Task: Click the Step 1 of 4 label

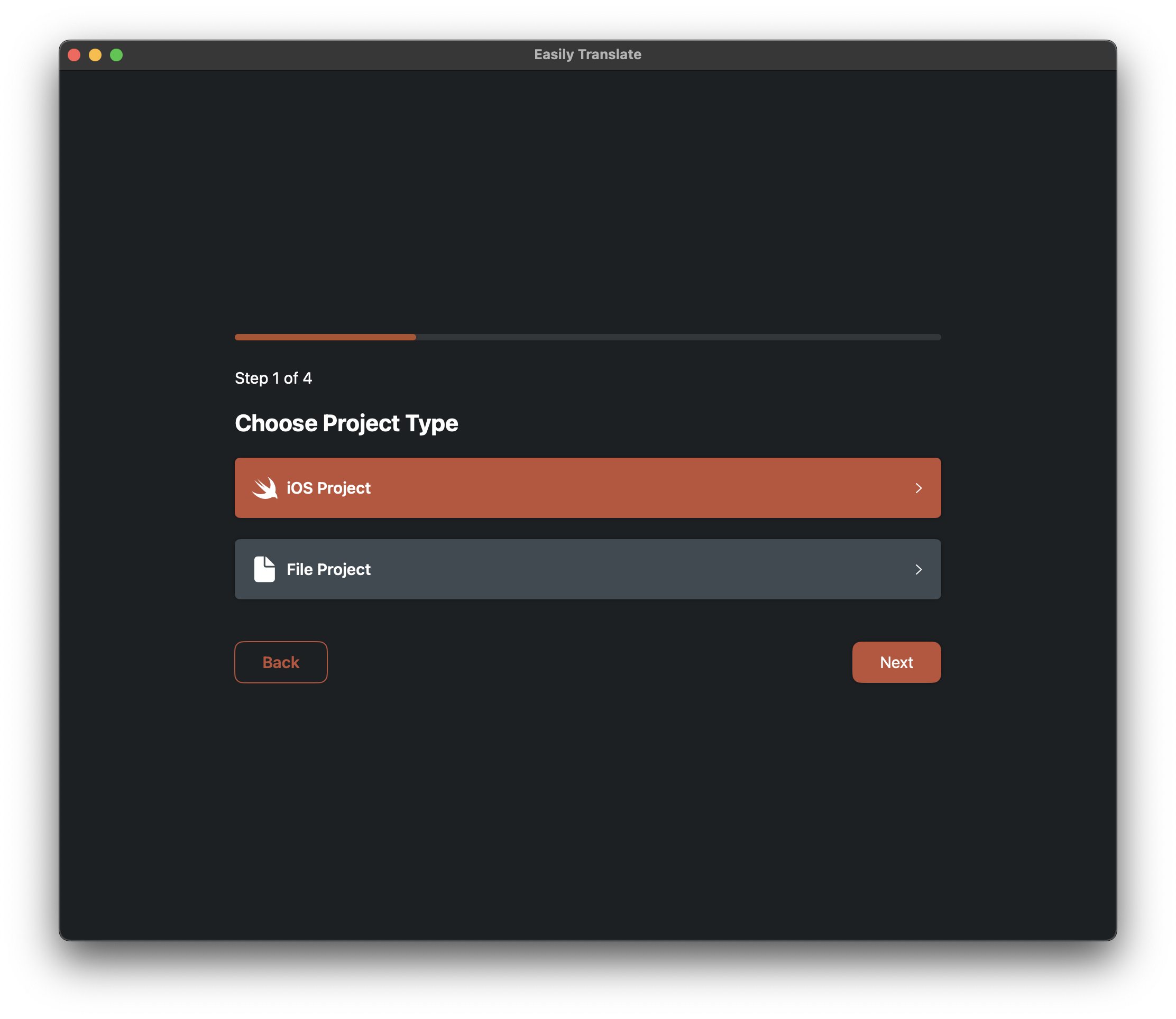Action: (273, 378)
